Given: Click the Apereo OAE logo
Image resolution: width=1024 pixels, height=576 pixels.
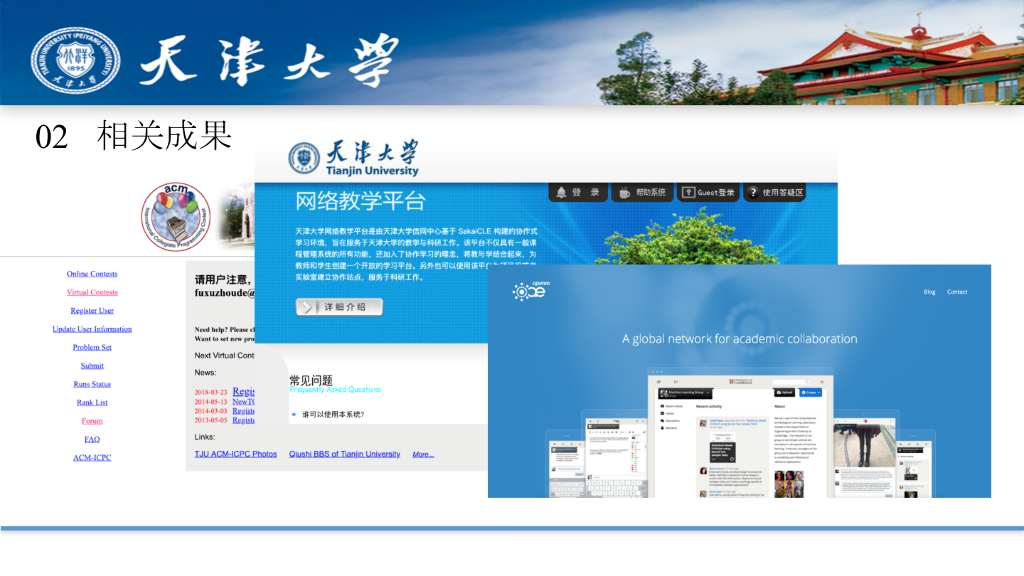Looking at the screenshot, I should pyautogui.click(x=531, y=290).
